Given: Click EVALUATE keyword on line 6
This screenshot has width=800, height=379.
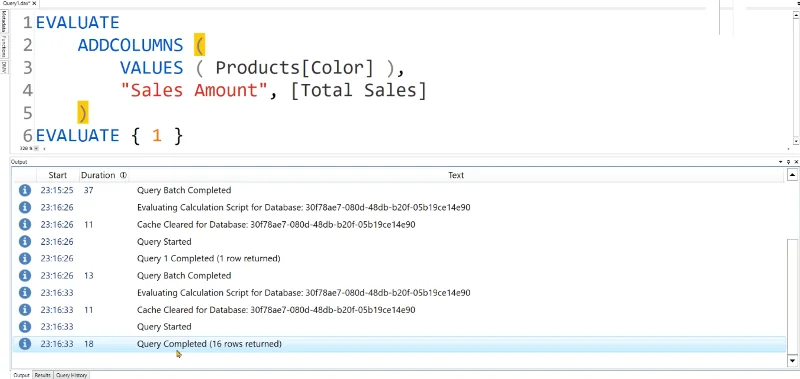Looking at the screenshot, I should click(x=78, y=135).
